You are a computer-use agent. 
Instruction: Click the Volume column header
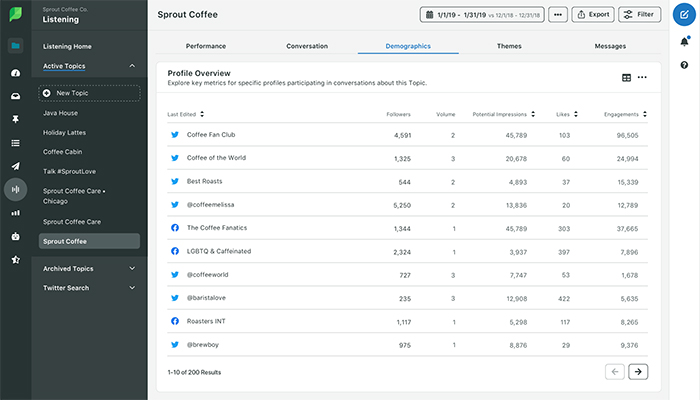coord(446,114)
